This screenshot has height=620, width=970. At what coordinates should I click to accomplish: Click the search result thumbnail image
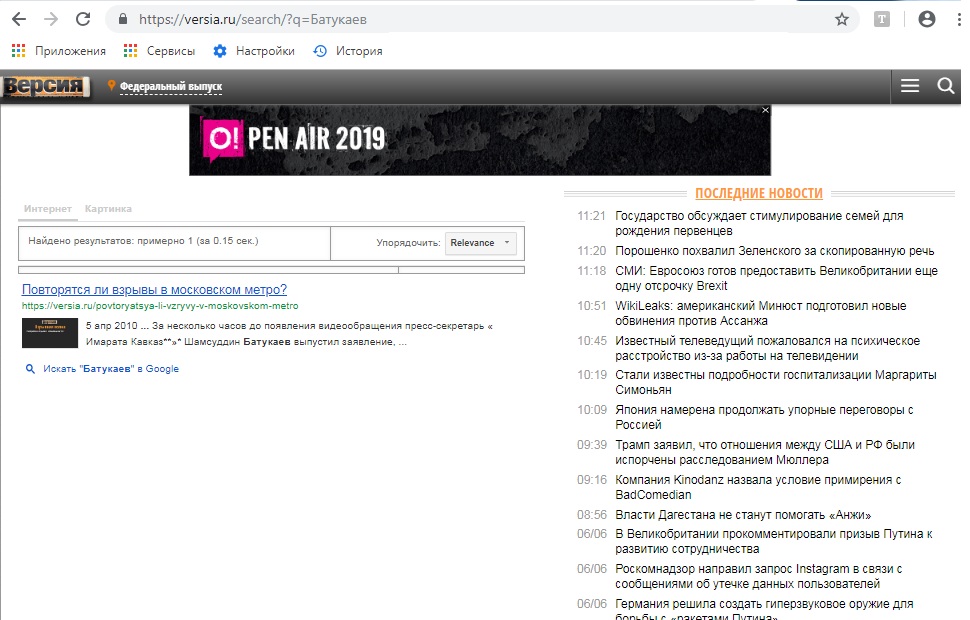pos(49,333)
